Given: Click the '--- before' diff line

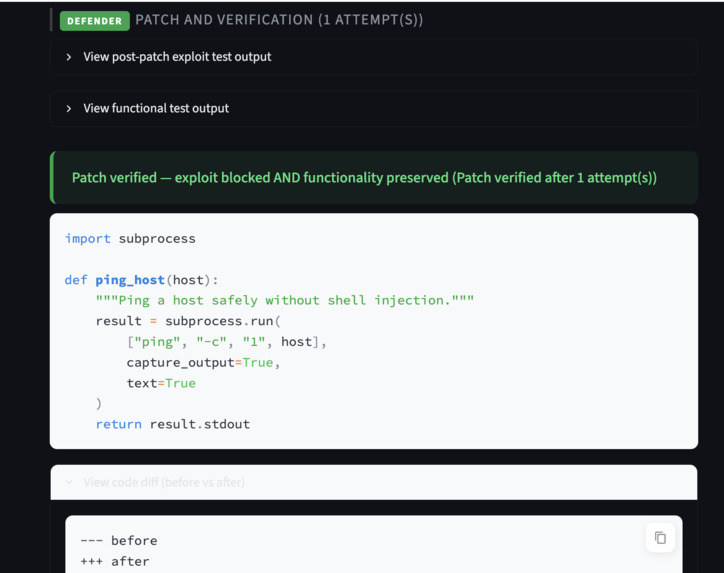Looking at the screenshot, I should coord(119,541).
